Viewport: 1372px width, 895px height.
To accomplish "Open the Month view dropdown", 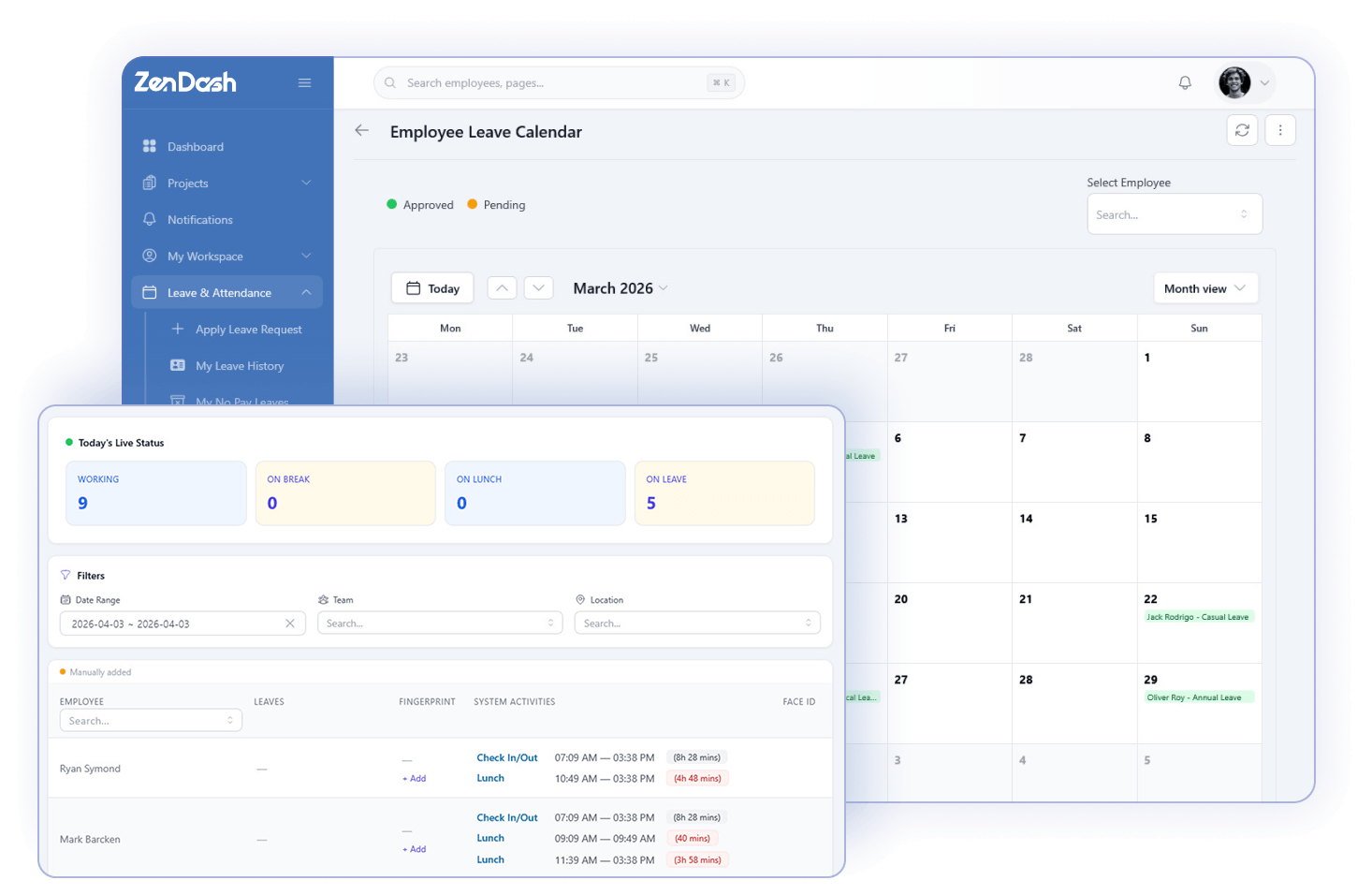I will click(x=1204, y=287).
